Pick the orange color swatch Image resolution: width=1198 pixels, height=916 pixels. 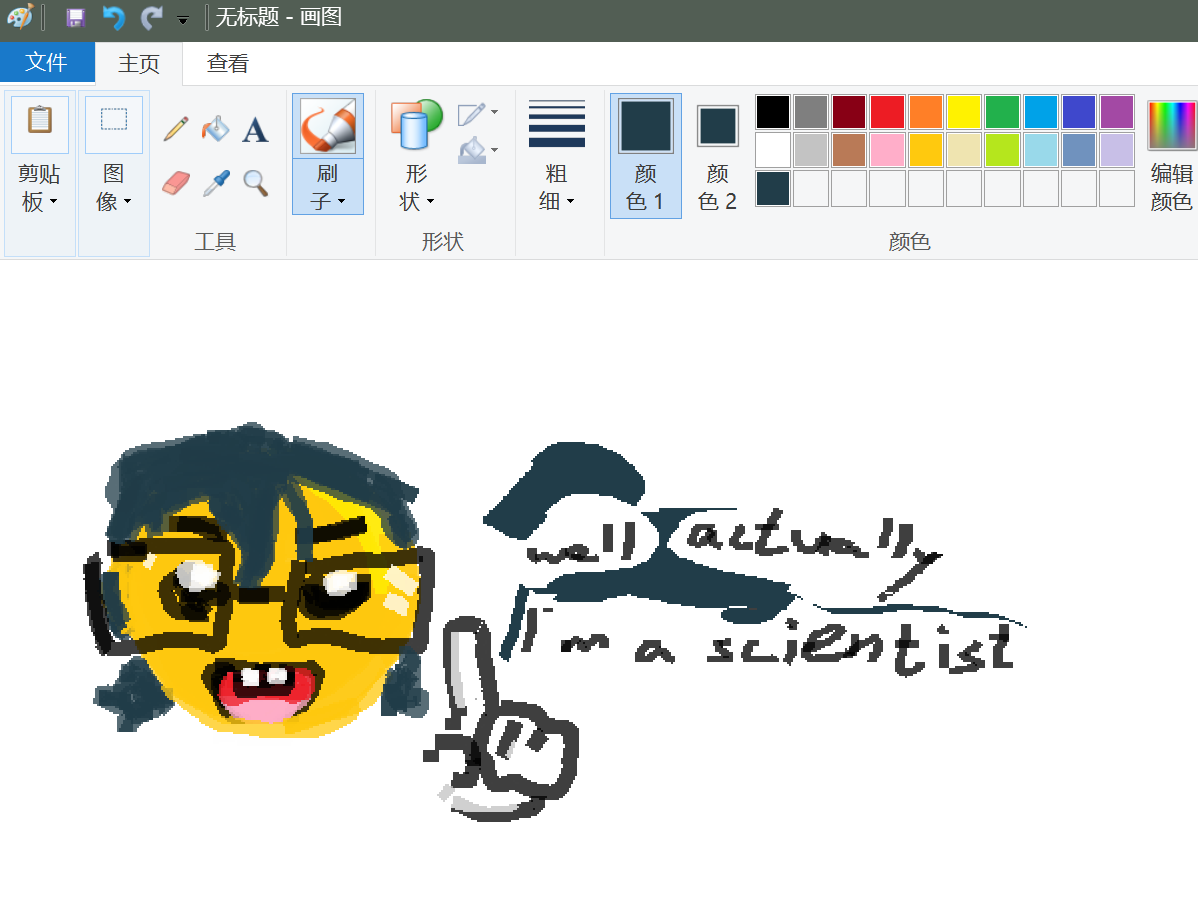point(926,112)
